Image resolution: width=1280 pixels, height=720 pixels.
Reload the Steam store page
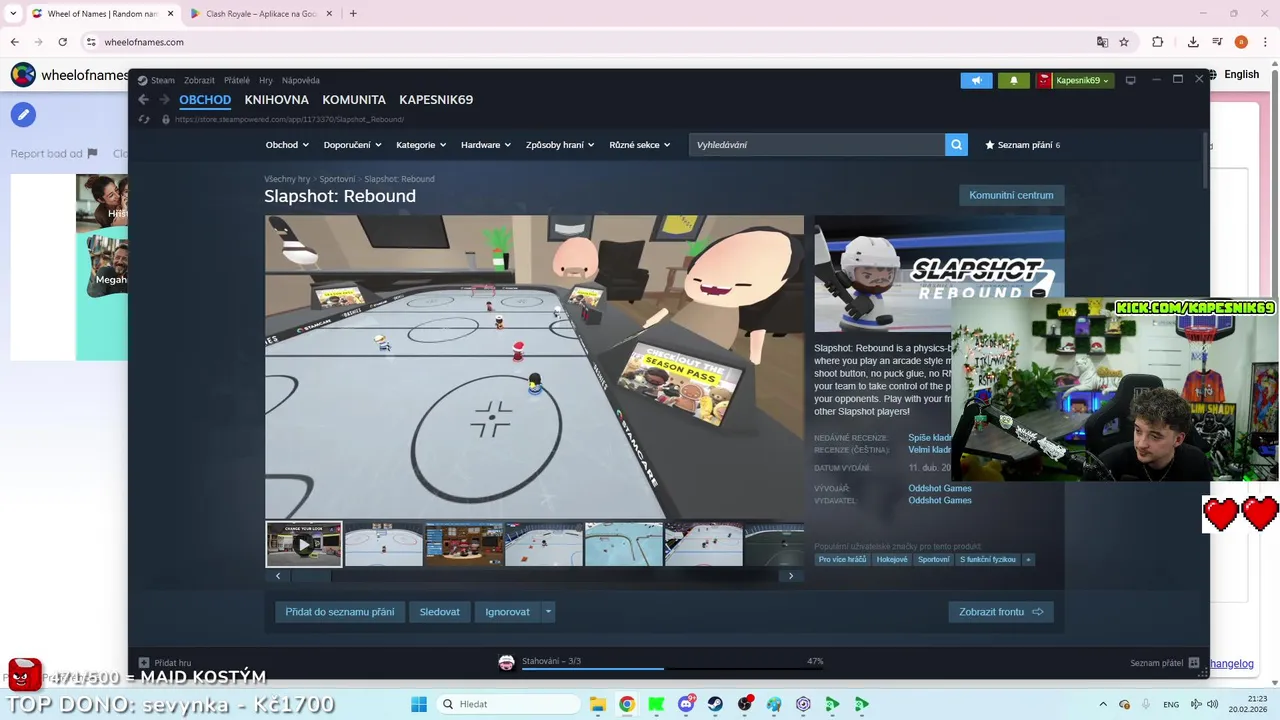point(144,119)
